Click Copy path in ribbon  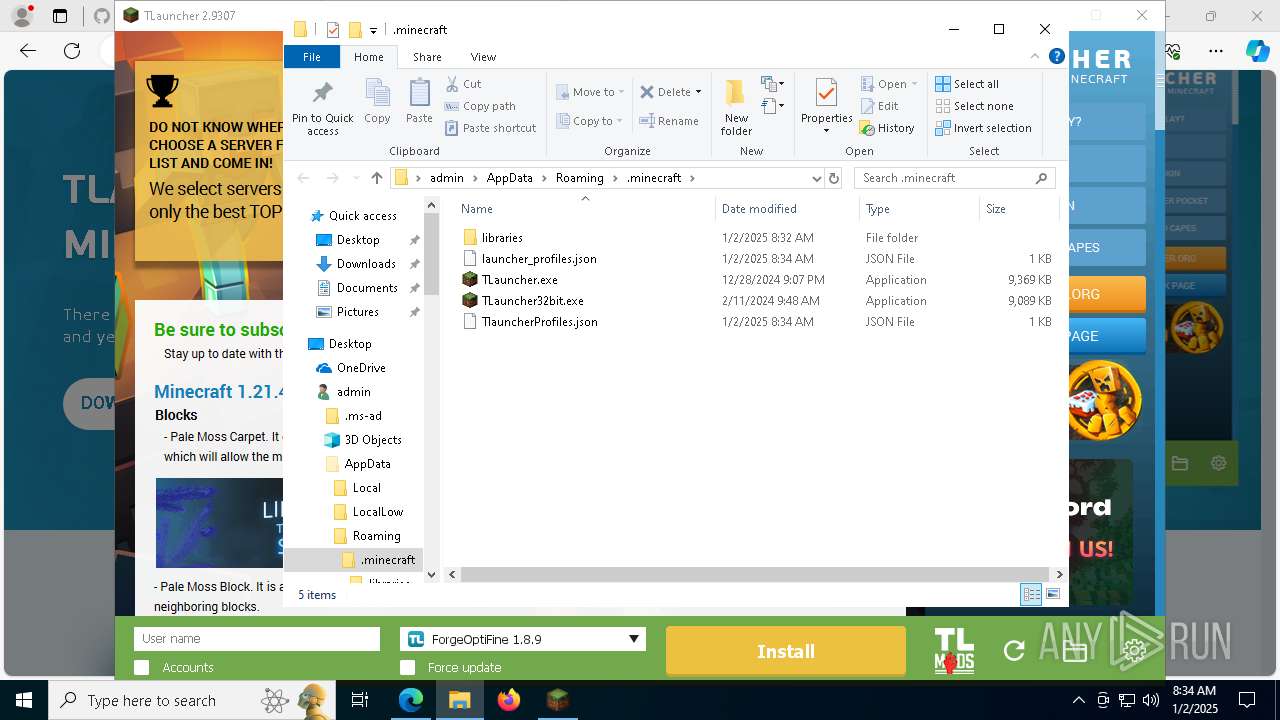pyautogui.click(x=480, y=106)
